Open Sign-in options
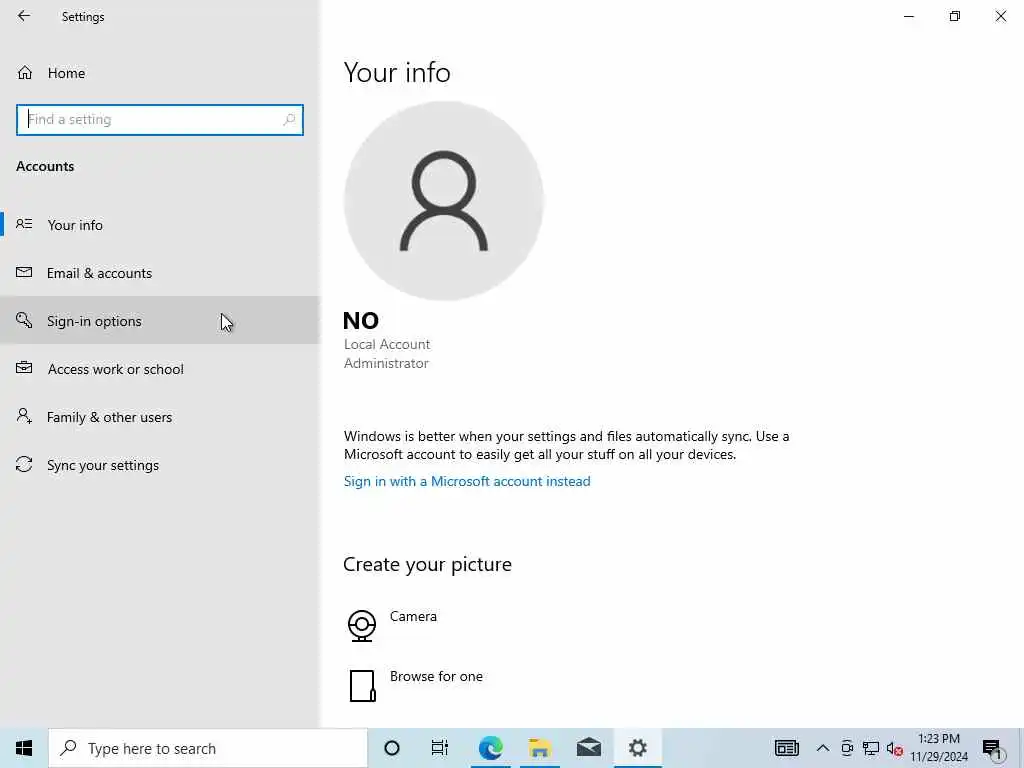 click(x=160, y=321)
